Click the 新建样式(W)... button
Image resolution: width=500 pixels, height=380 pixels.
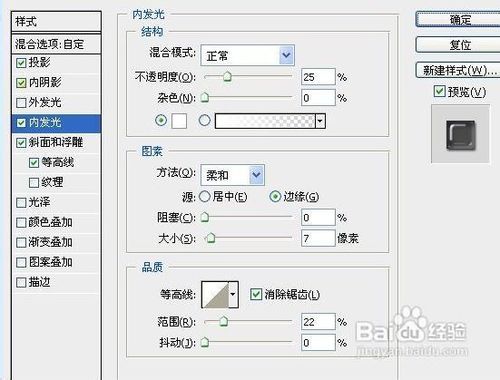[458, 70]
